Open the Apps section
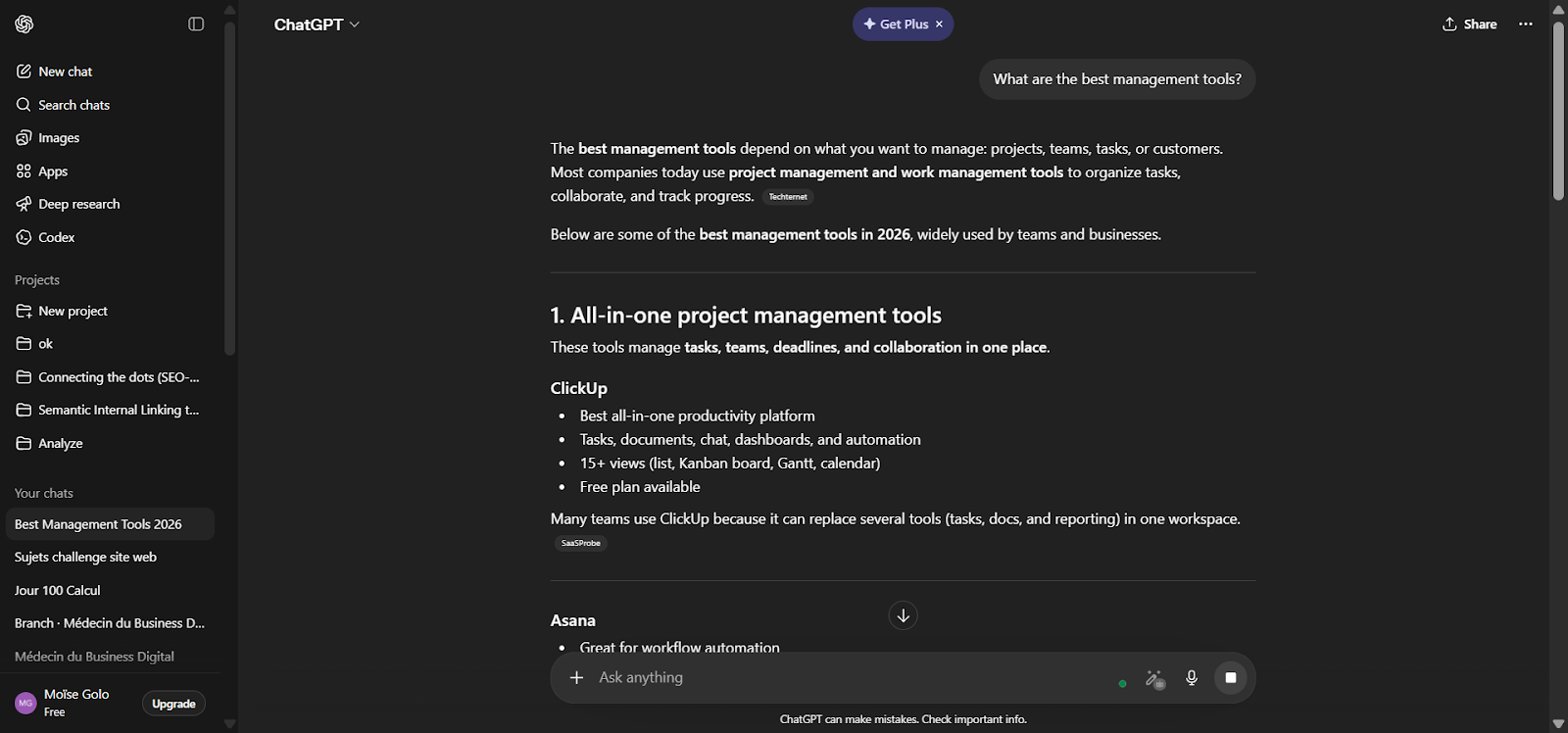Viewport: 1568px width, 733px height. 53,171
